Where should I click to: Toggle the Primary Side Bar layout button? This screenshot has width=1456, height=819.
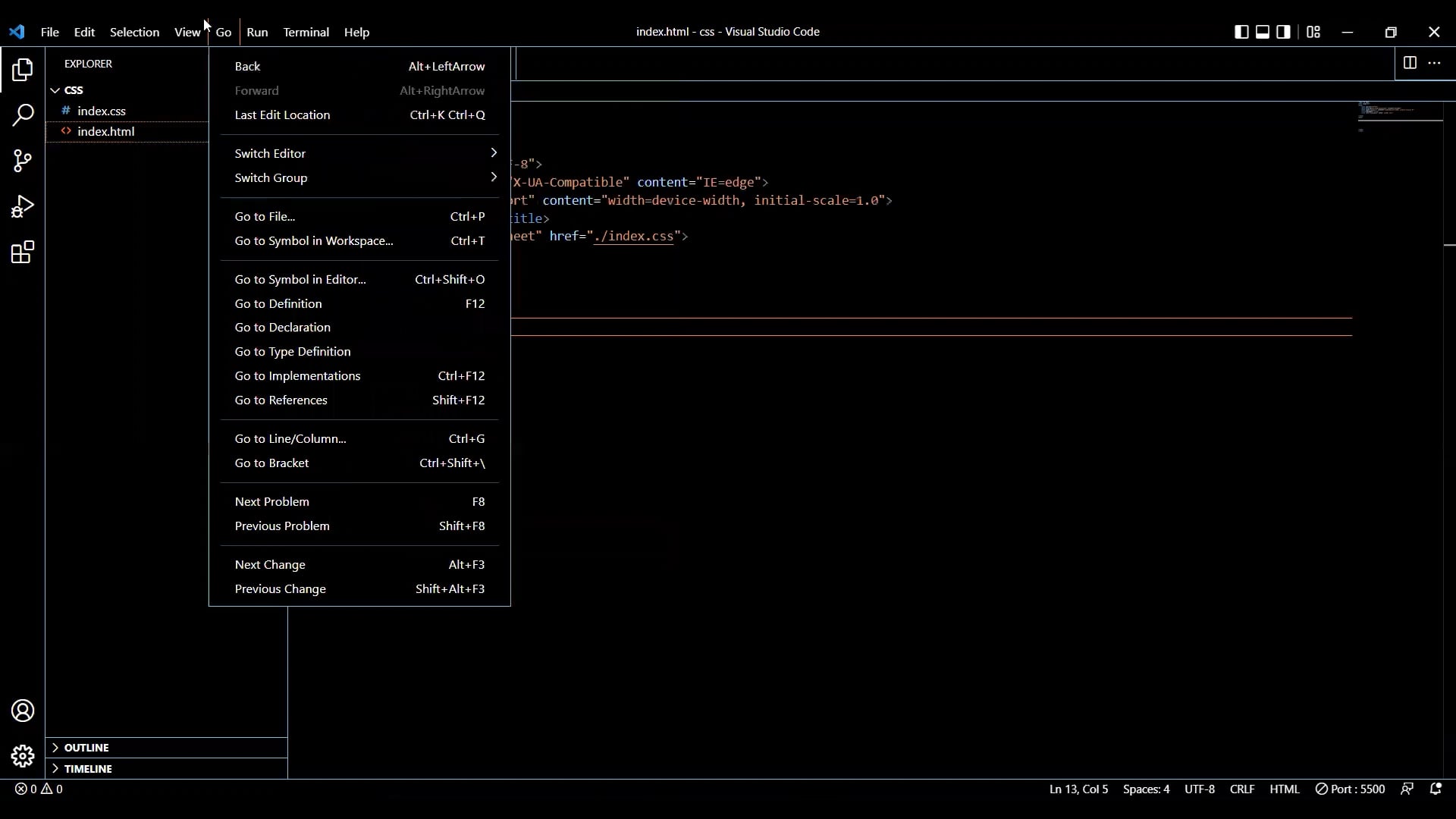tap(1241, 32)
